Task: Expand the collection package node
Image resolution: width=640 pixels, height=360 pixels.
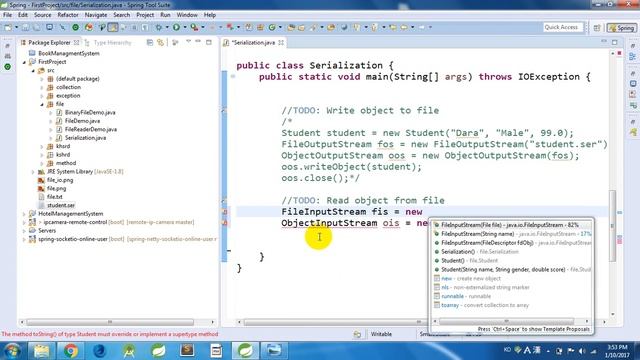Action: [42, 87]
